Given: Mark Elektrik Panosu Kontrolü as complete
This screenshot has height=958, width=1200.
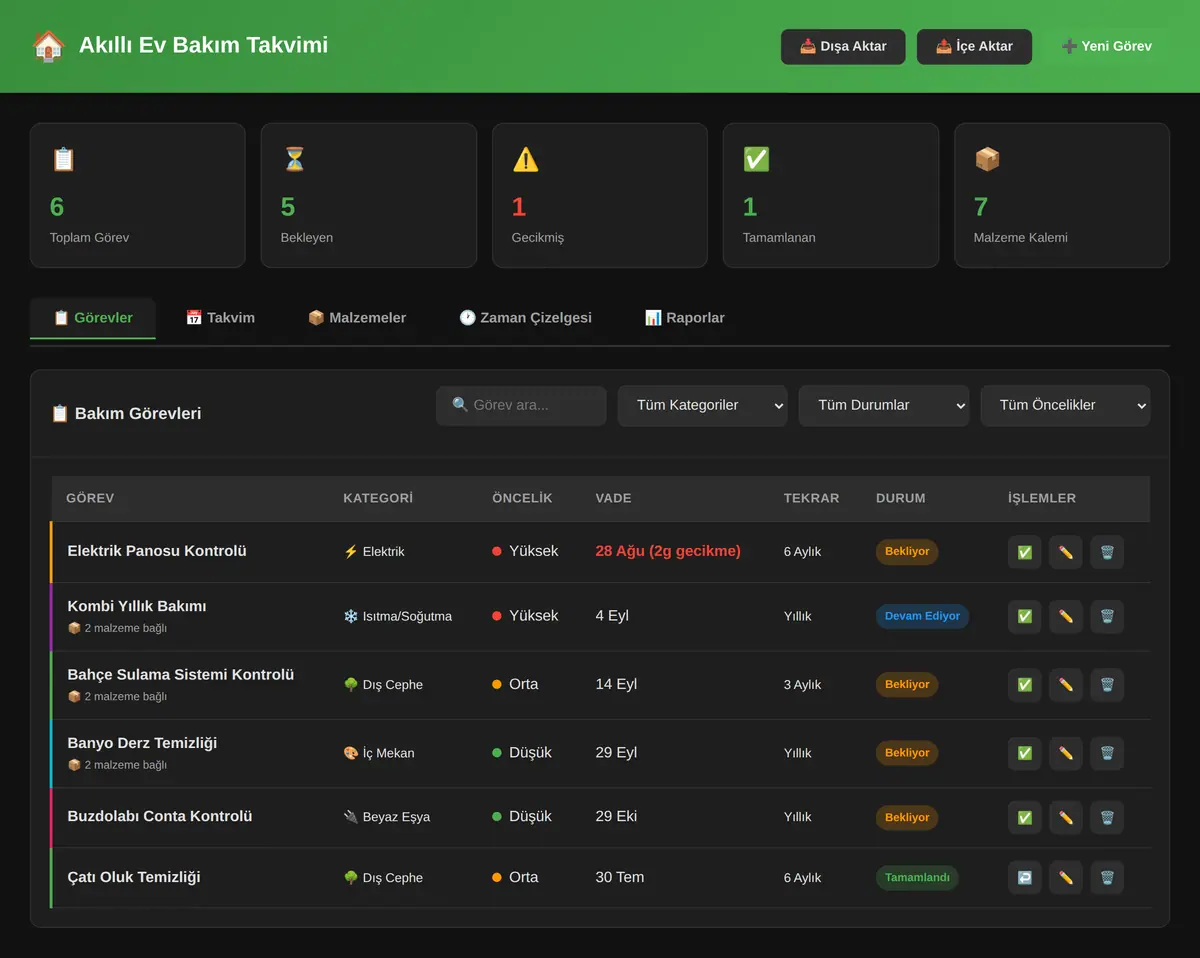Looking at the screenshot, I should [1025, 552].
